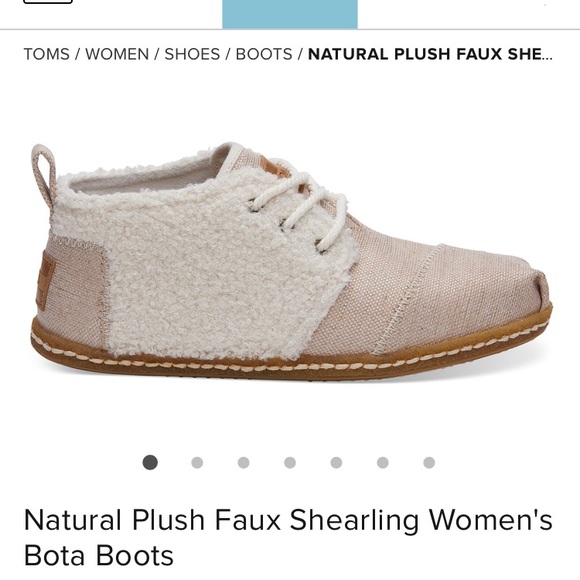Open the BOOTS breadcrumb category
Viewport: 580px width, 580px height.
[264, 54]
